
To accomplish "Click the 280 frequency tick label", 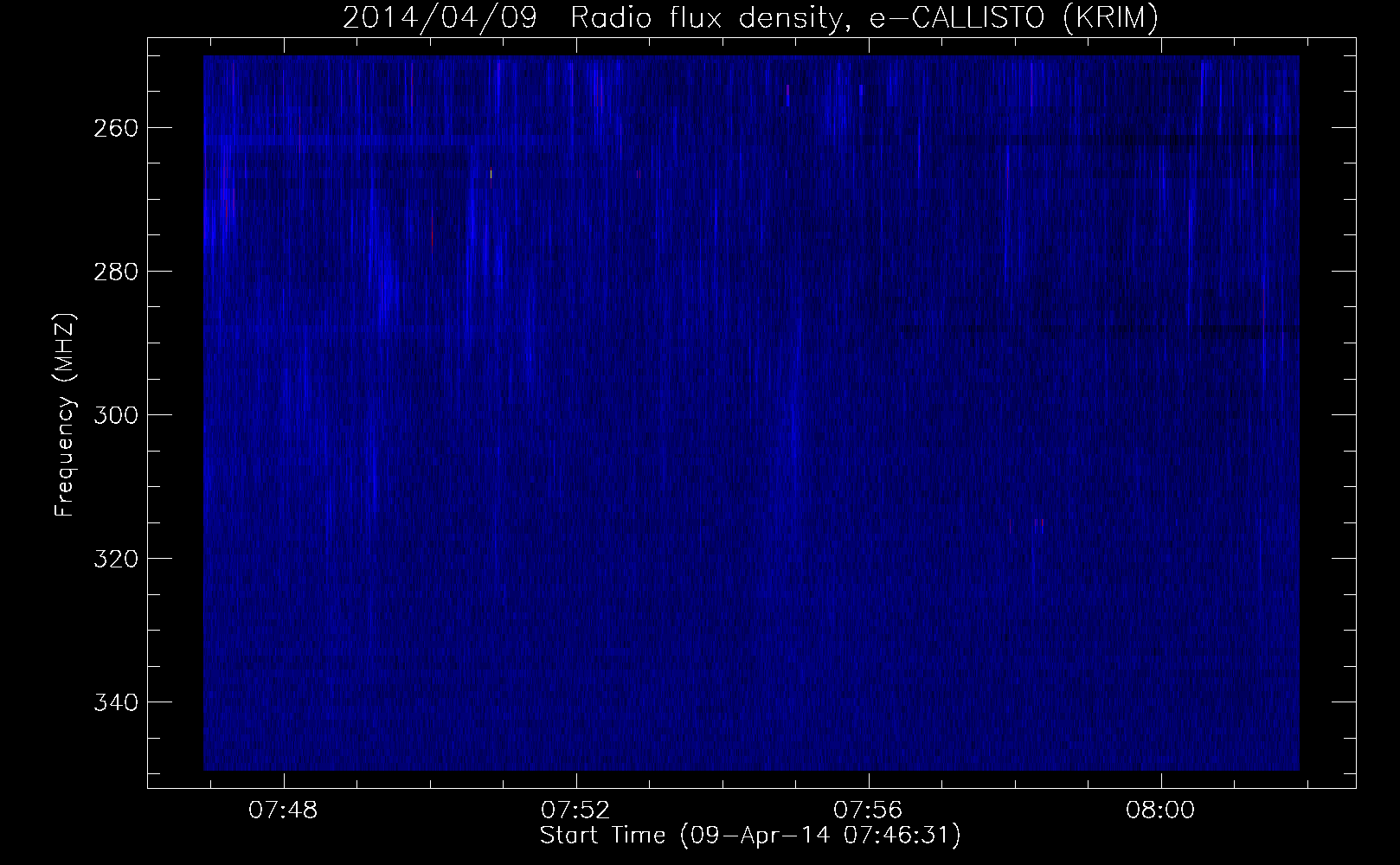I will (x=114, y=272).
